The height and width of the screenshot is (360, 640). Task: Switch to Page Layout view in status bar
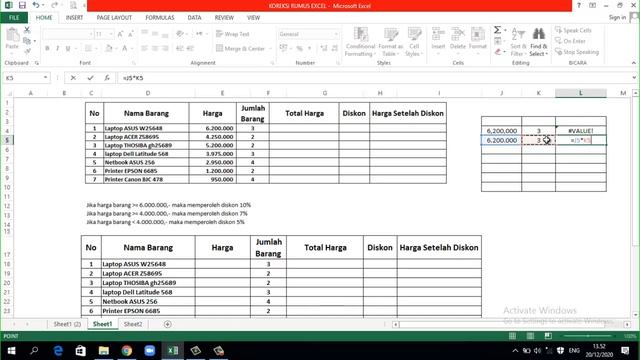tap(530, 336)
